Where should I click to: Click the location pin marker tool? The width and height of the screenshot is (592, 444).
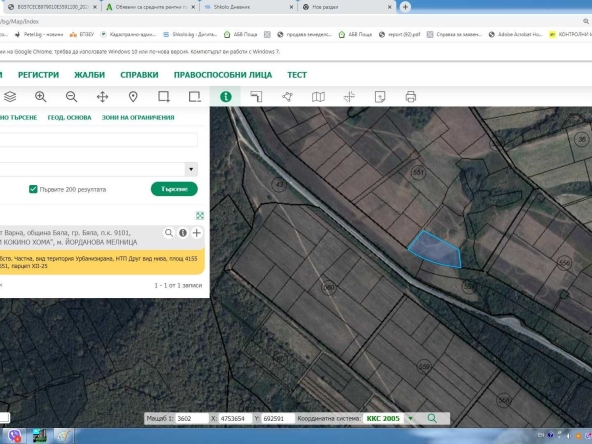point(133,97)
